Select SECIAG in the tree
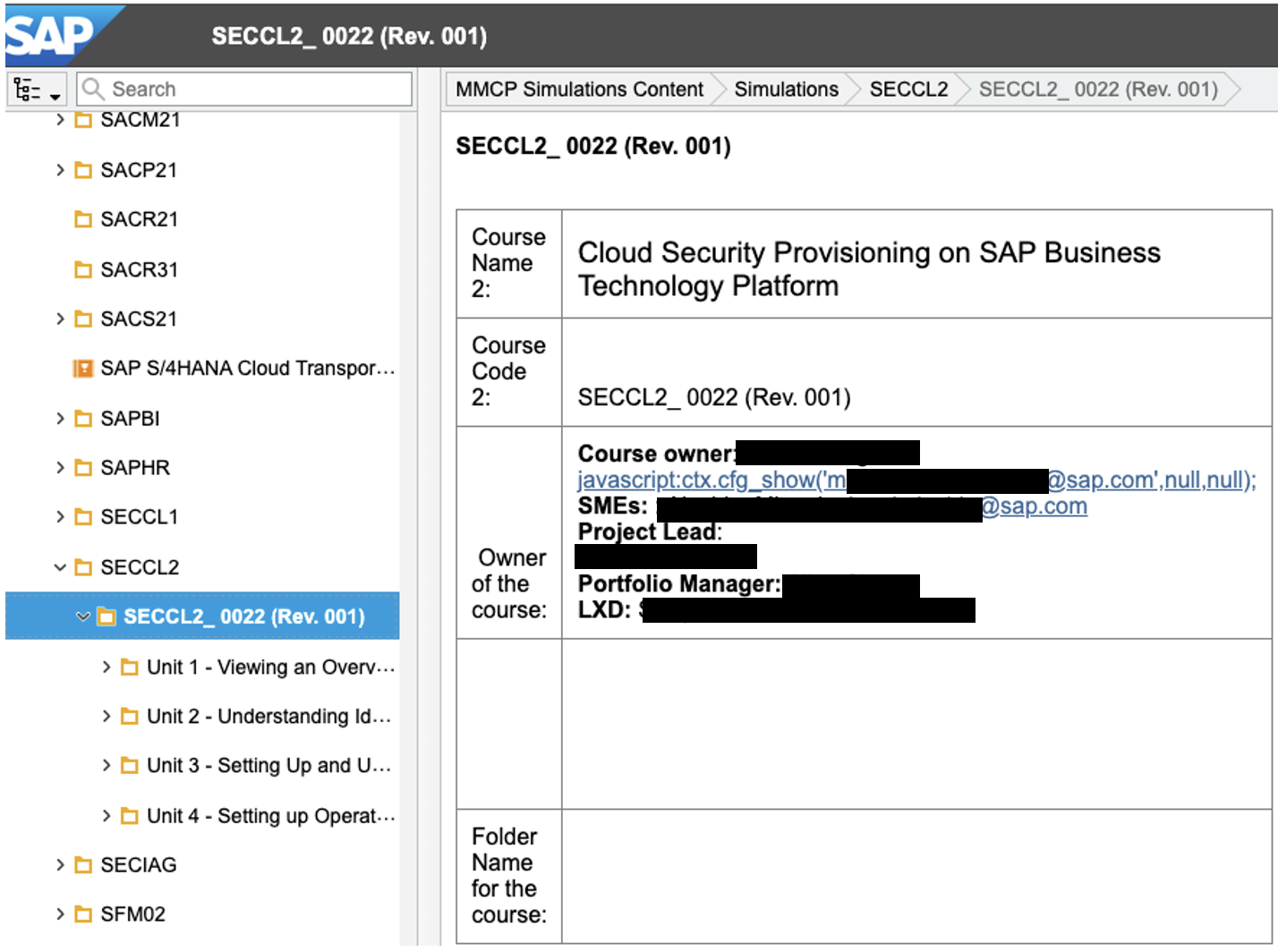Screen dimensions: 1278x952 tap(139, 864)
